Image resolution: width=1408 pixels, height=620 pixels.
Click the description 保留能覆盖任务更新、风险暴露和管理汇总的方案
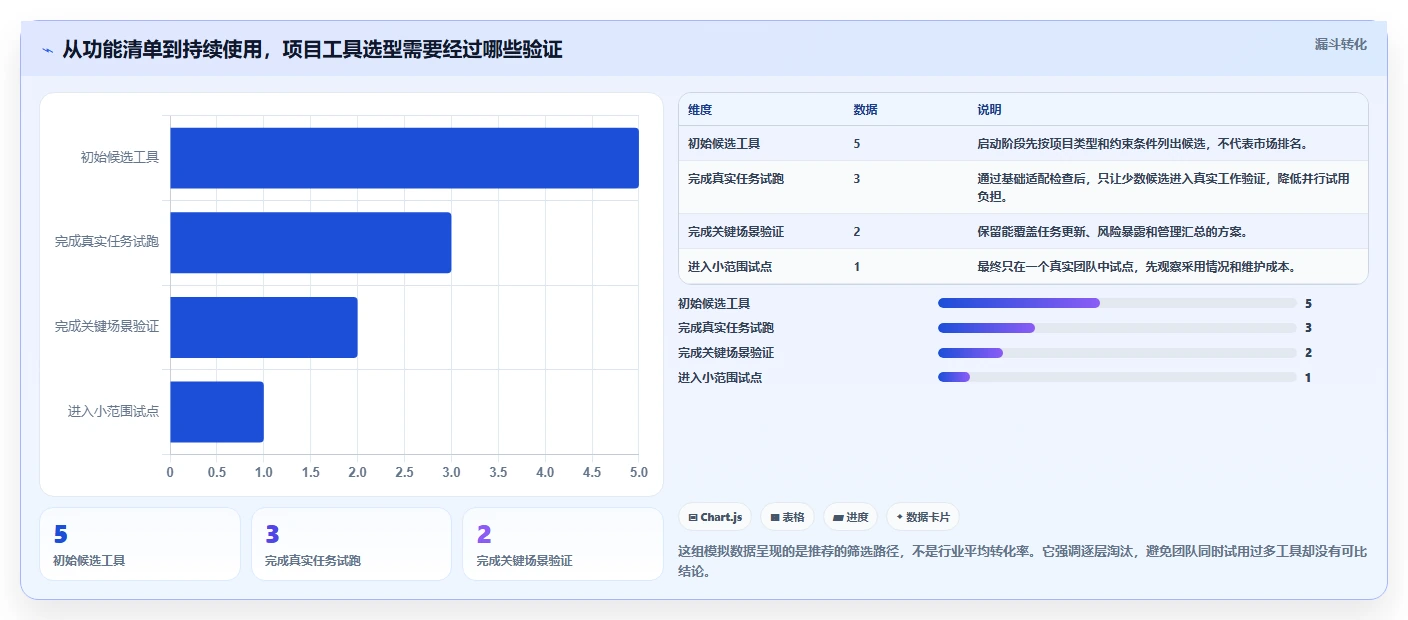tap(1112, 232)
